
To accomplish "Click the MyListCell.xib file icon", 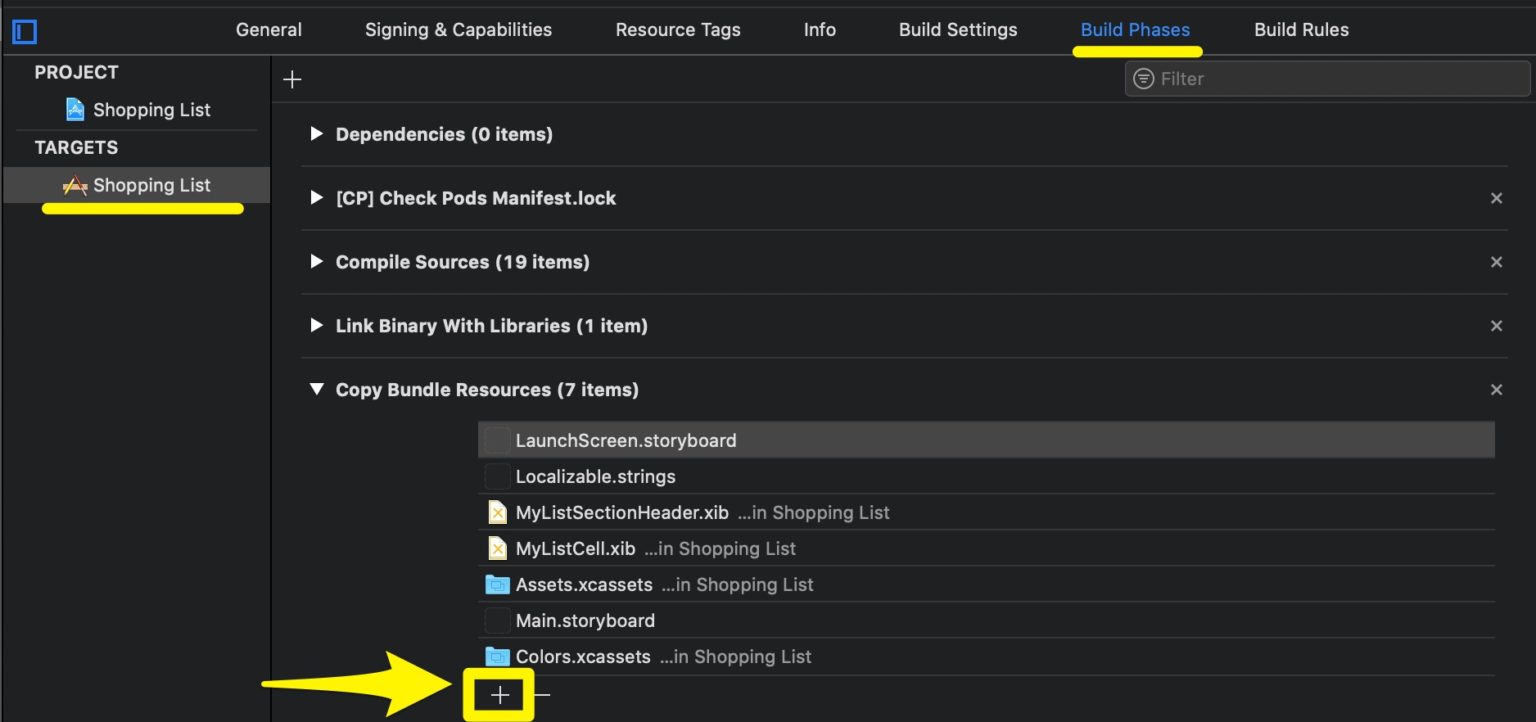I will pos(497,549).
